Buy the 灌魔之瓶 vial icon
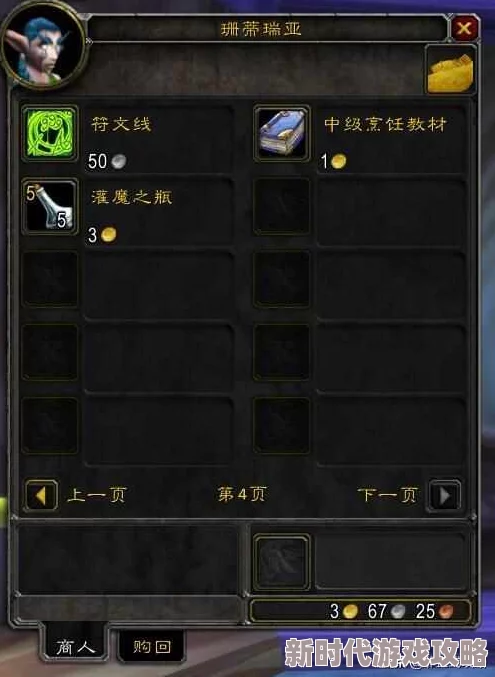The image size is (495, 677). 50,207
